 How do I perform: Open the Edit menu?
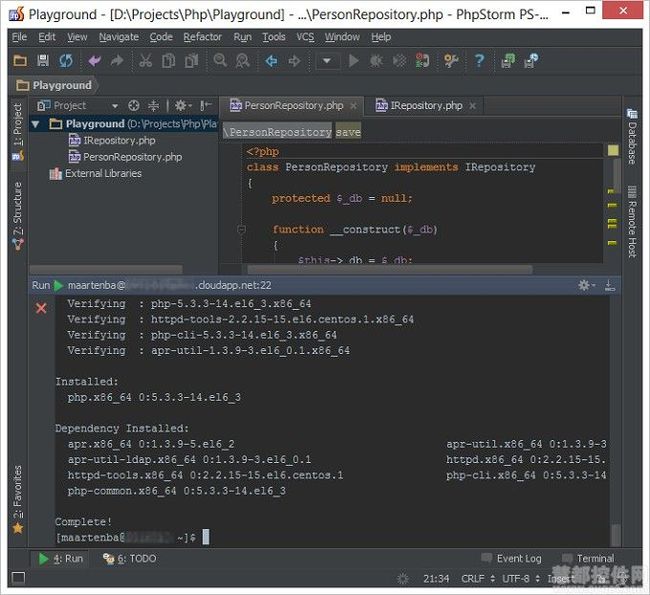[47, 37]
